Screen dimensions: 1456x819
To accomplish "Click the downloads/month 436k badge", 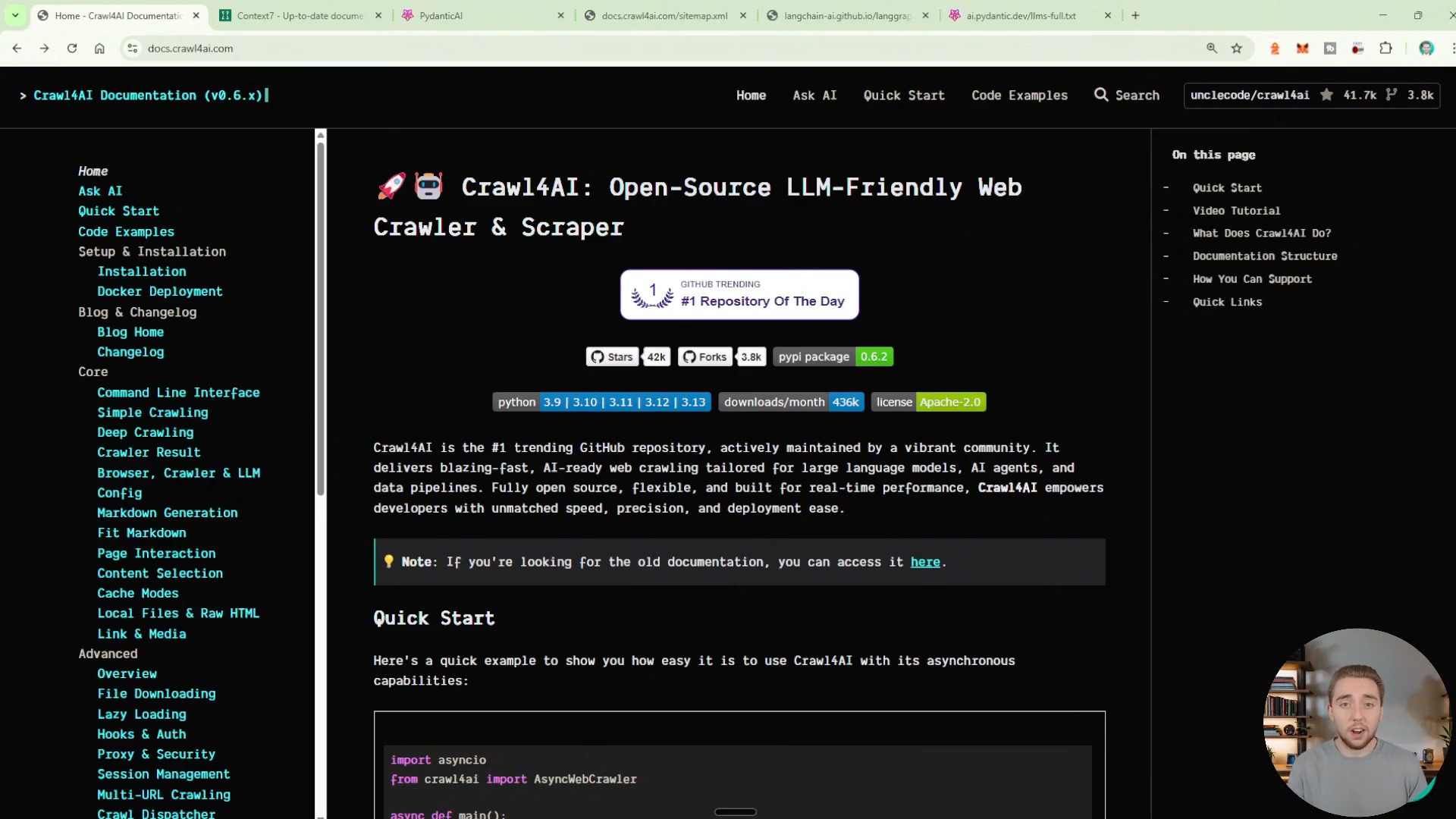I will click(791, 403).
